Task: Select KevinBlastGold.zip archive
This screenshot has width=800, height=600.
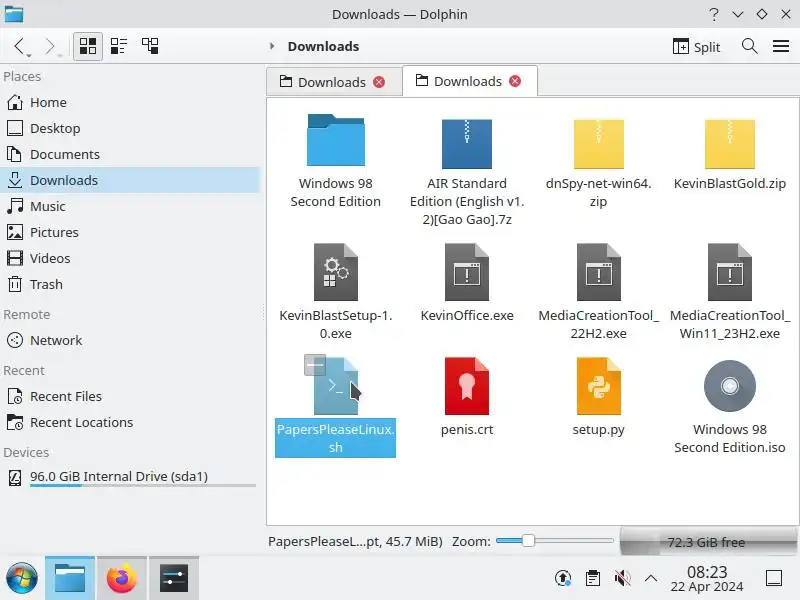Action: (730, 153)
